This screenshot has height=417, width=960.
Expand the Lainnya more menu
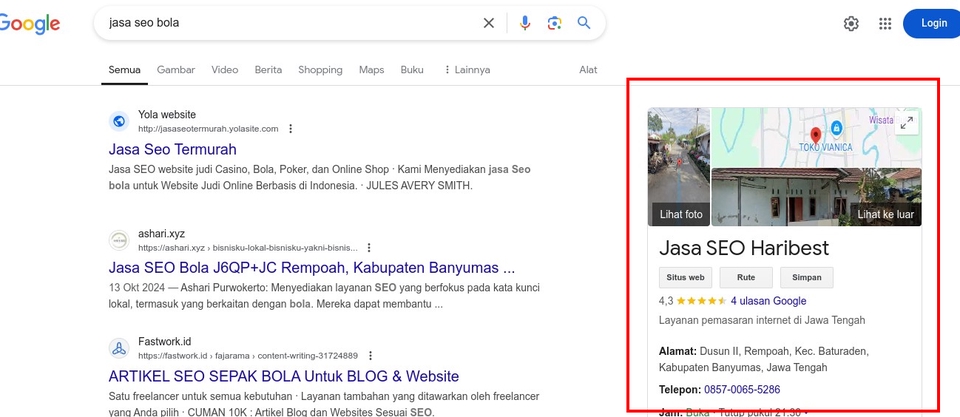[467, 70]
